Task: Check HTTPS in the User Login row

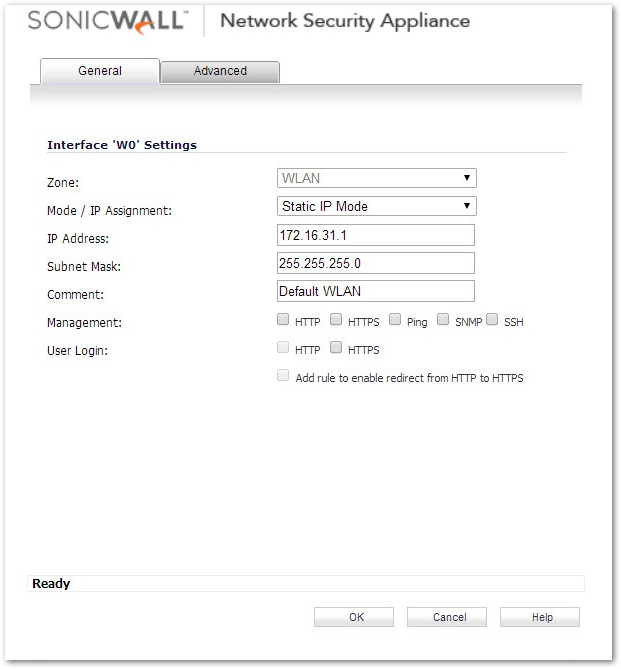Action: (x=336, y=348)
